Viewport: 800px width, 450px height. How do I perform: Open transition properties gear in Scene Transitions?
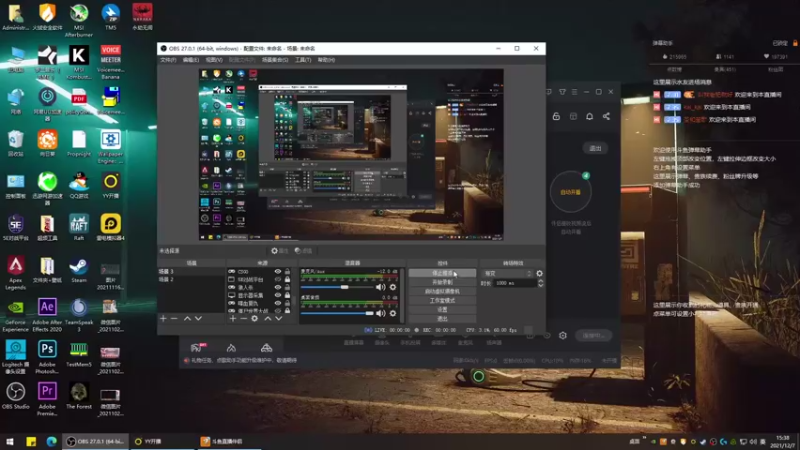(x=539, y=273)
